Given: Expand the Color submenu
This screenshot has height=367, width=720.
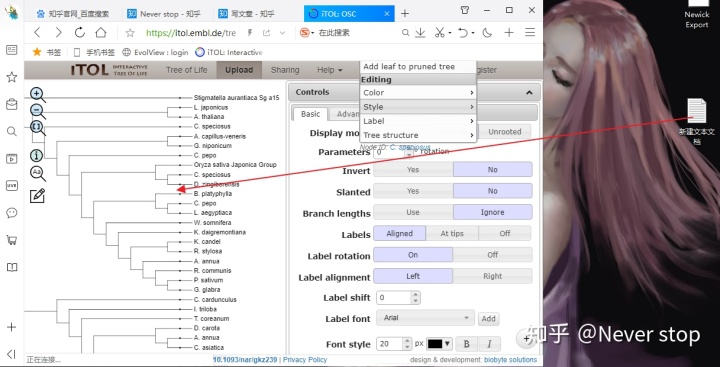Looking at the screenshot, I should point(418,92).
